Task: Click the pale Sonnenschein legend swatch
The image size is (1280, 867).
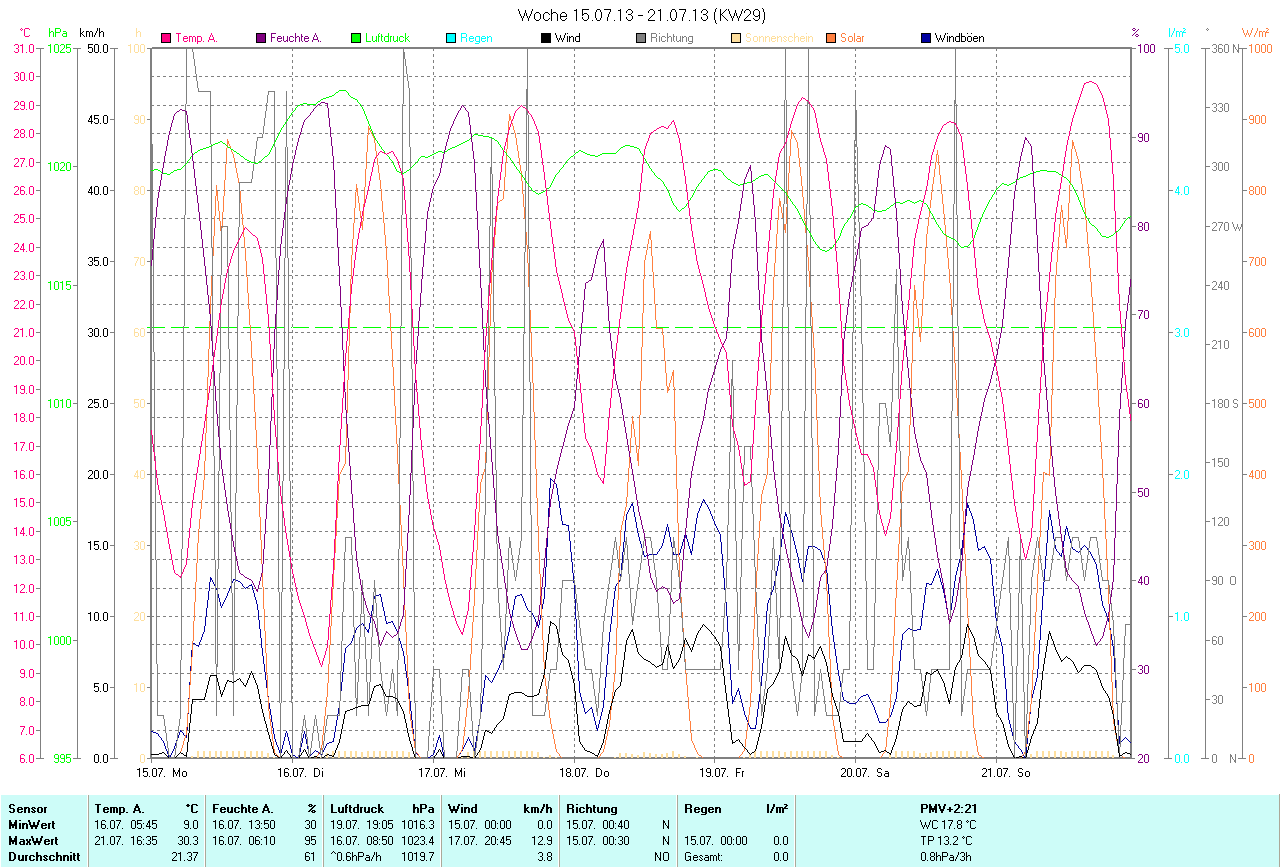Action: [x=736, y=38]
